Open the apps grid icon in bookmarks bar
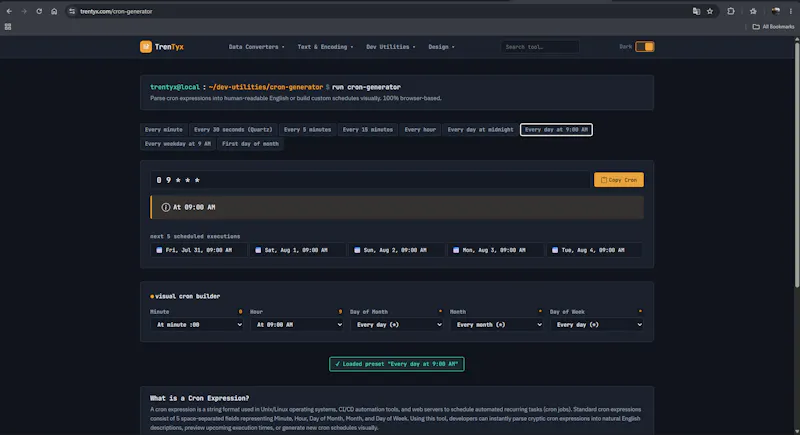The width and height of the screenshot is (800, 435). pos(8,27)
